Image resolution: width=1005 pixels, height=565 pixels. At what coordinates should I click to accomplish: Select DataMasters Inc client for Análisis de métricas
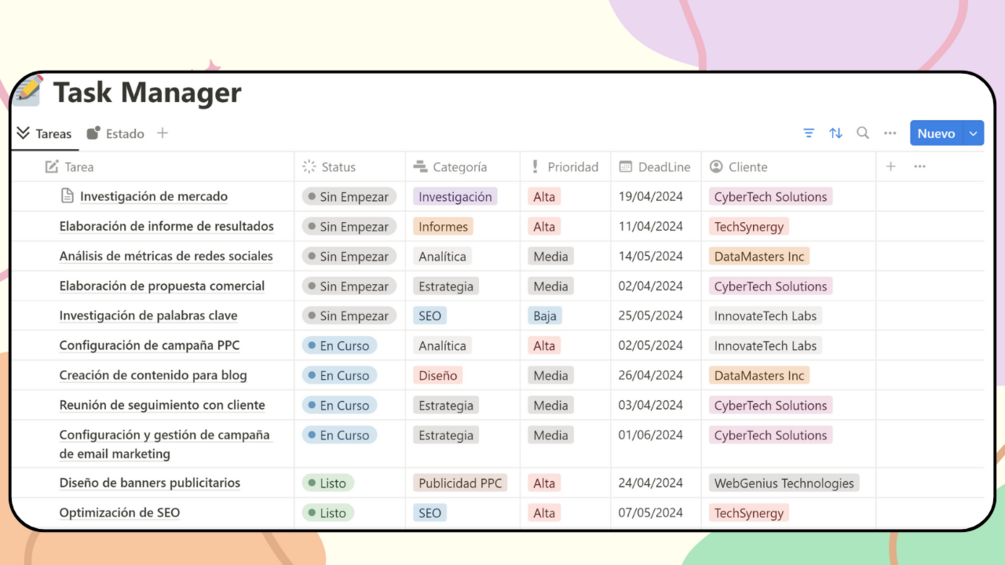pyautogui.click(x=759, y=256)
